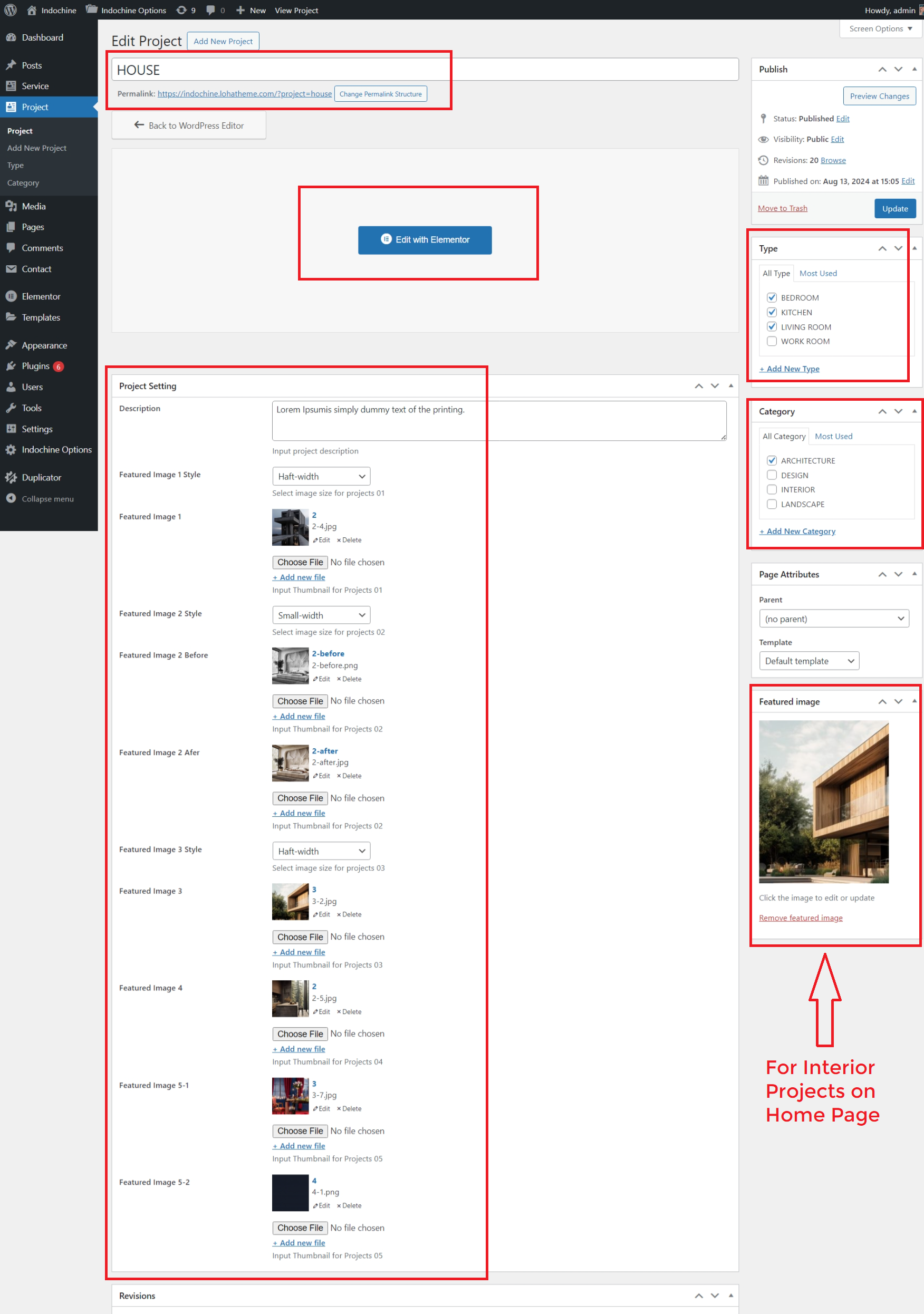Expand the Template dropdown in Page Attributes
924x1314 pixels.
point(808,661)
